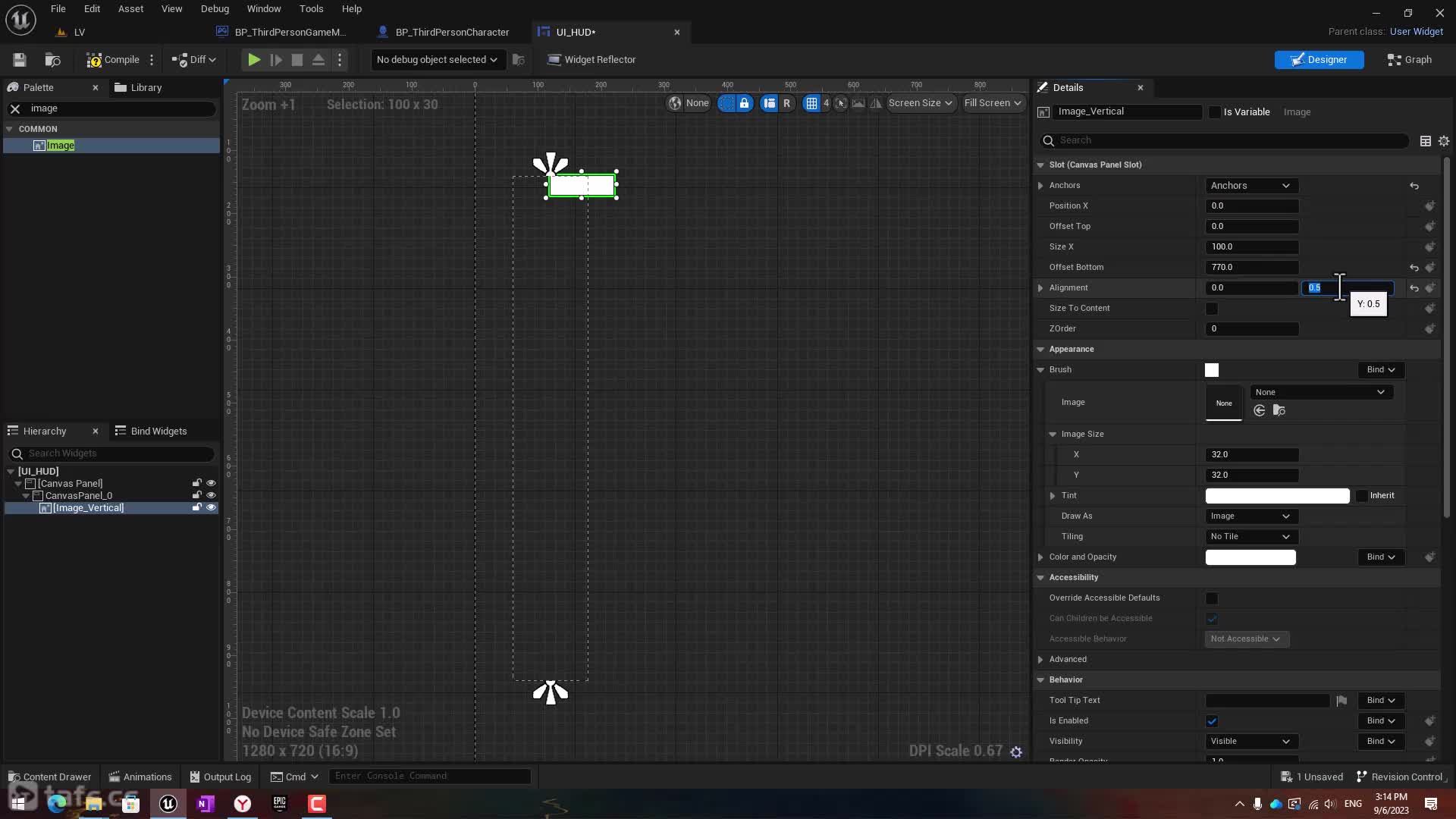Screen dimensions: 1456x819
Task: Open the Tools menu
Action: point(311,9)
